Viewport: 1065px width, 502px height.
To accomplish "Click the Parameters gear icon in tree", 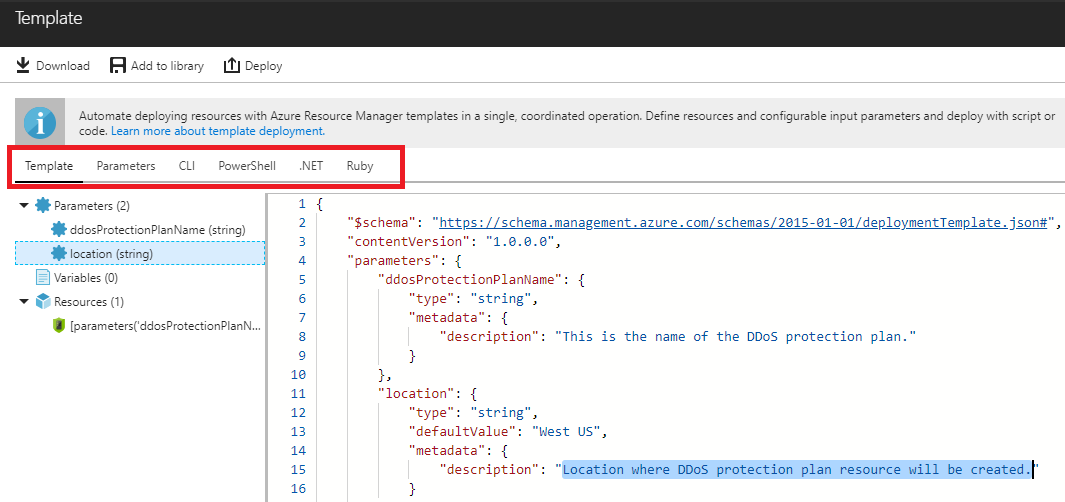I will pyautogui.click(x=43, y=205).
